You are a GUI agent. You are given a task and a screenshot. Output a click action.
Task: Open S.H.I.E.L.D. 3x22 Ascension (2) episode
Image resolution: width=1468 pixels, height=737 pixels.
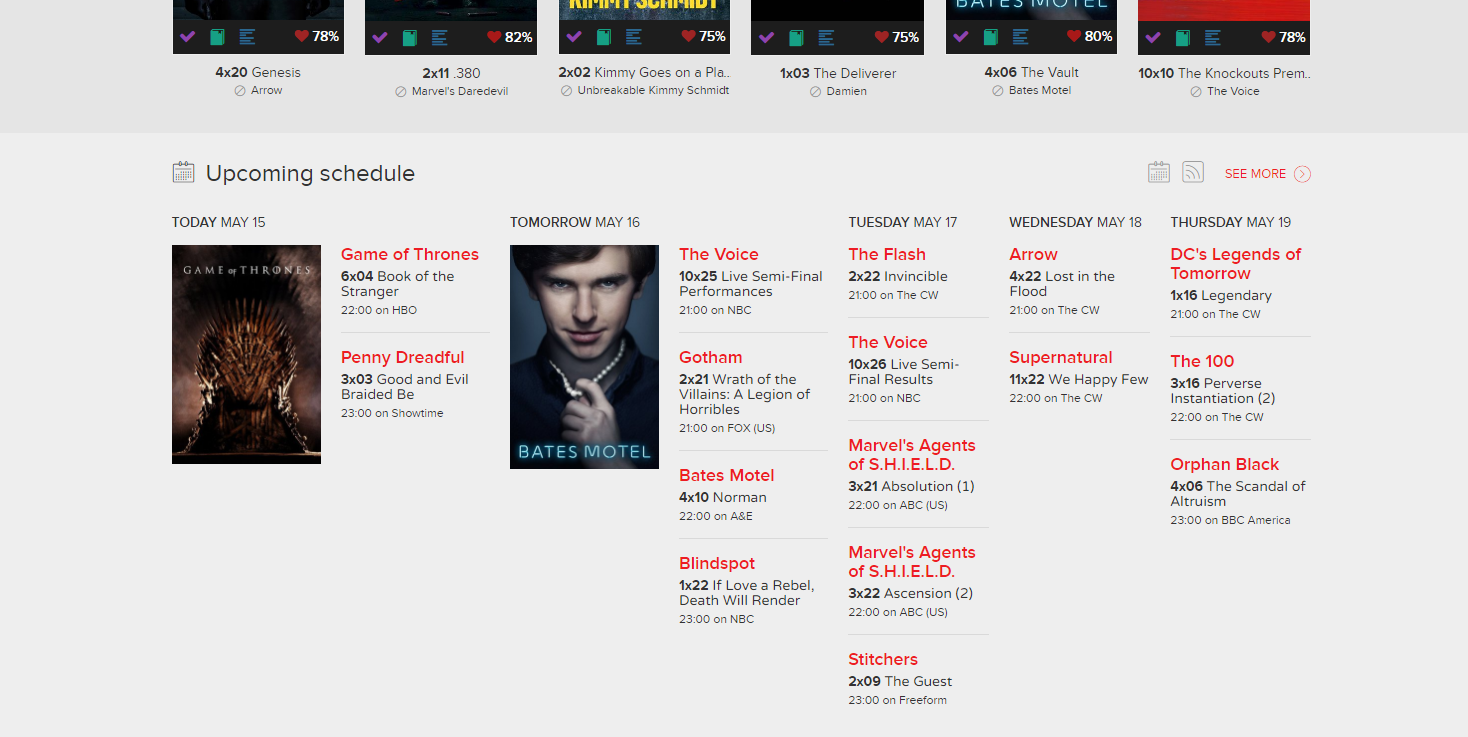[x=911, y=593]
